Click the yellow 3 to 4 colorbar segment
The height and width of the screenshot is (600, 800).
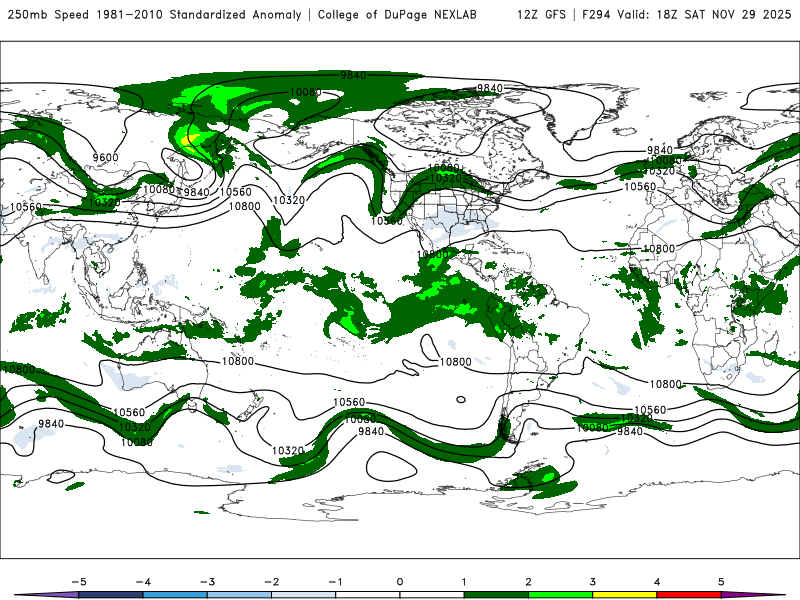click(x=624, y=595)
